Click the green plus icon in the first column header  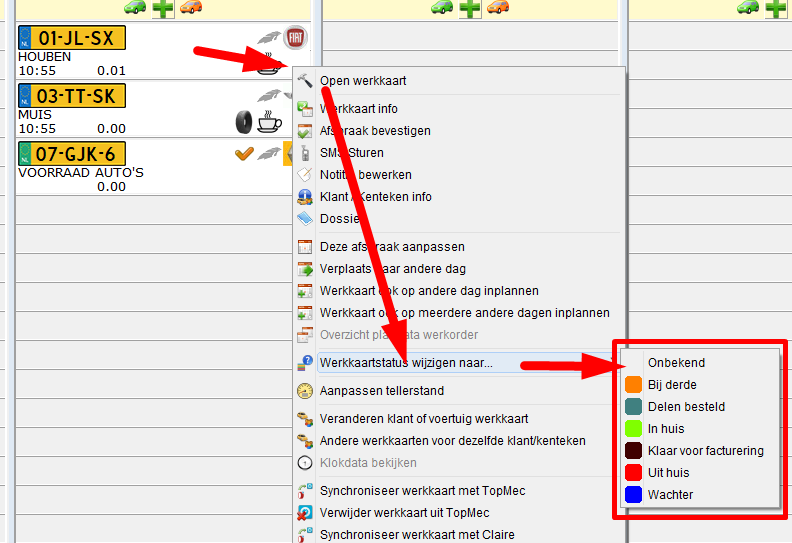pyautogui.click(x=163, y=9)
